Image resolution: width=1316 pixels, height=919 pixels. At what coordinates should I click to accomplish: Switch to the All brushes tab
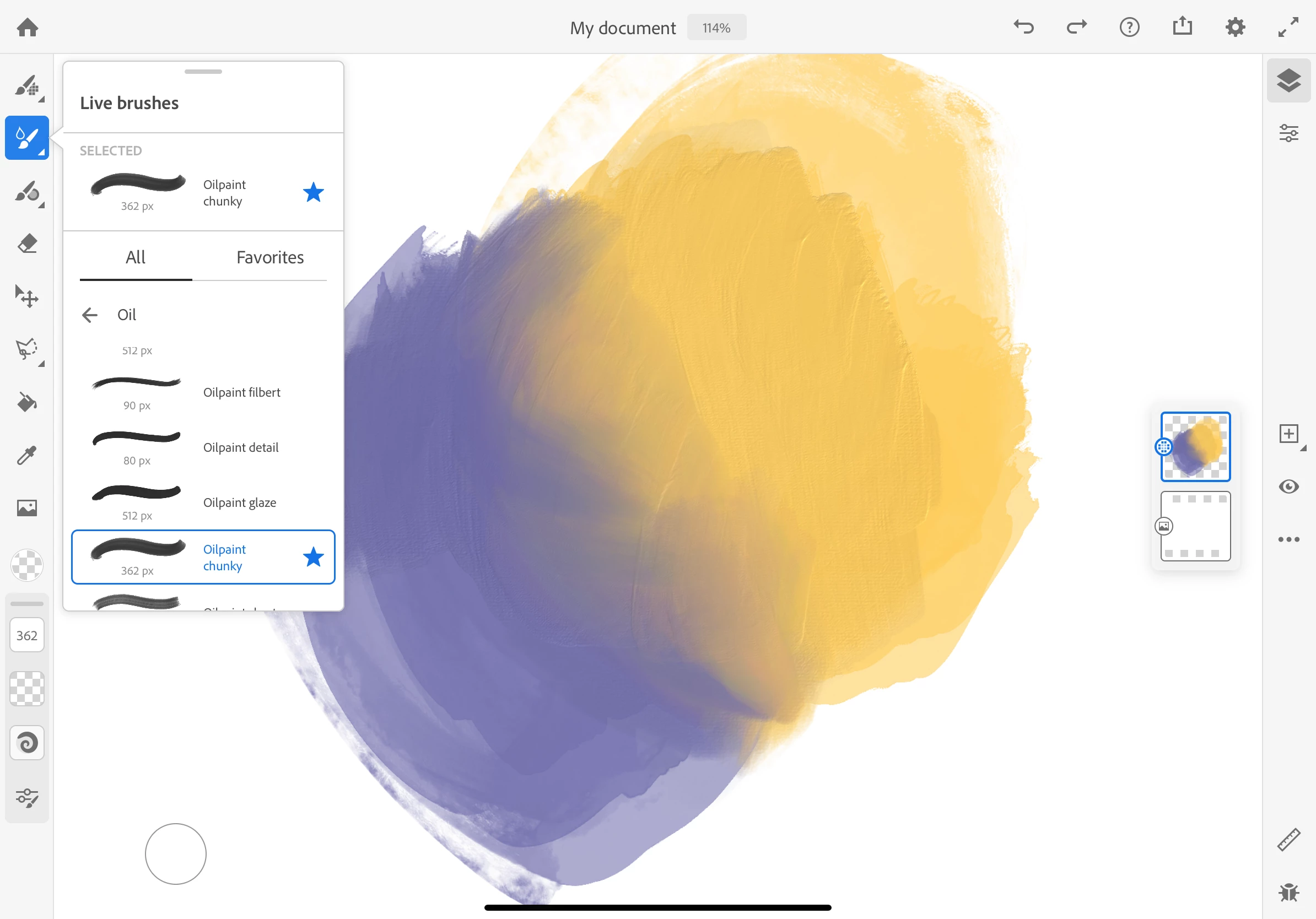point(136,257)
